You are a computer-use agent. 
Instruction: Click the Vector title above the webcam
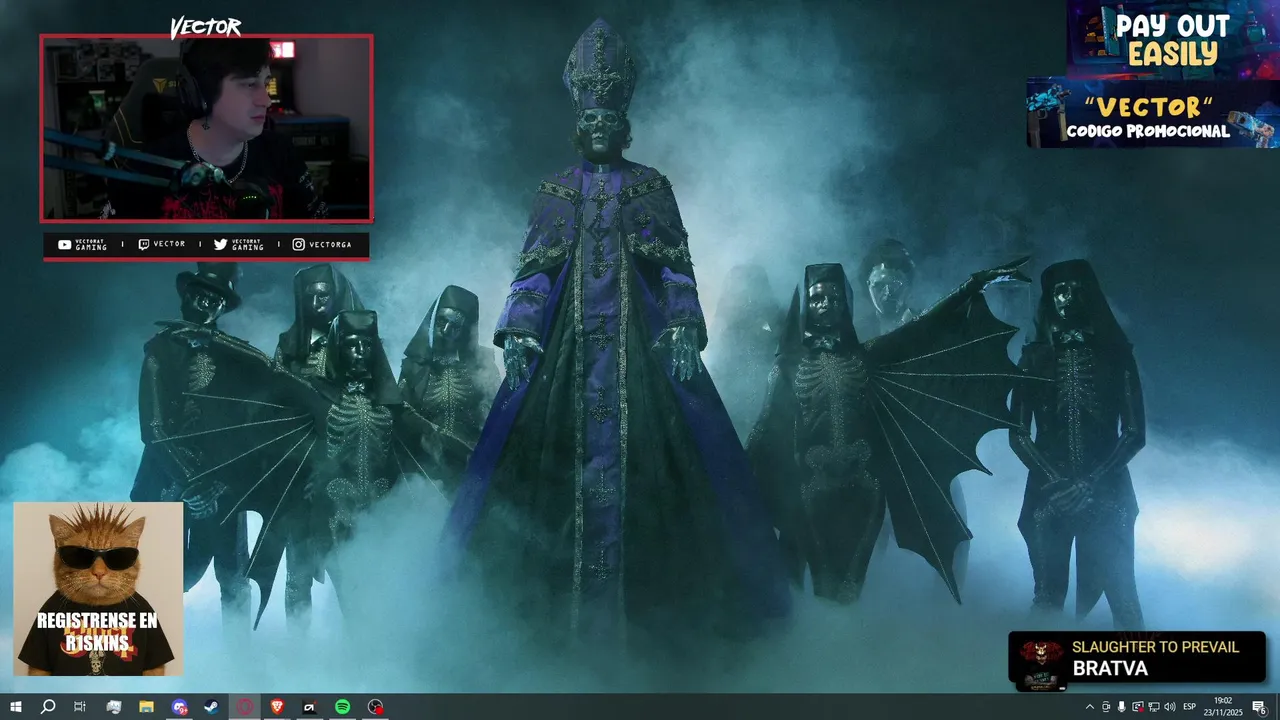click(x=205, y=27)
